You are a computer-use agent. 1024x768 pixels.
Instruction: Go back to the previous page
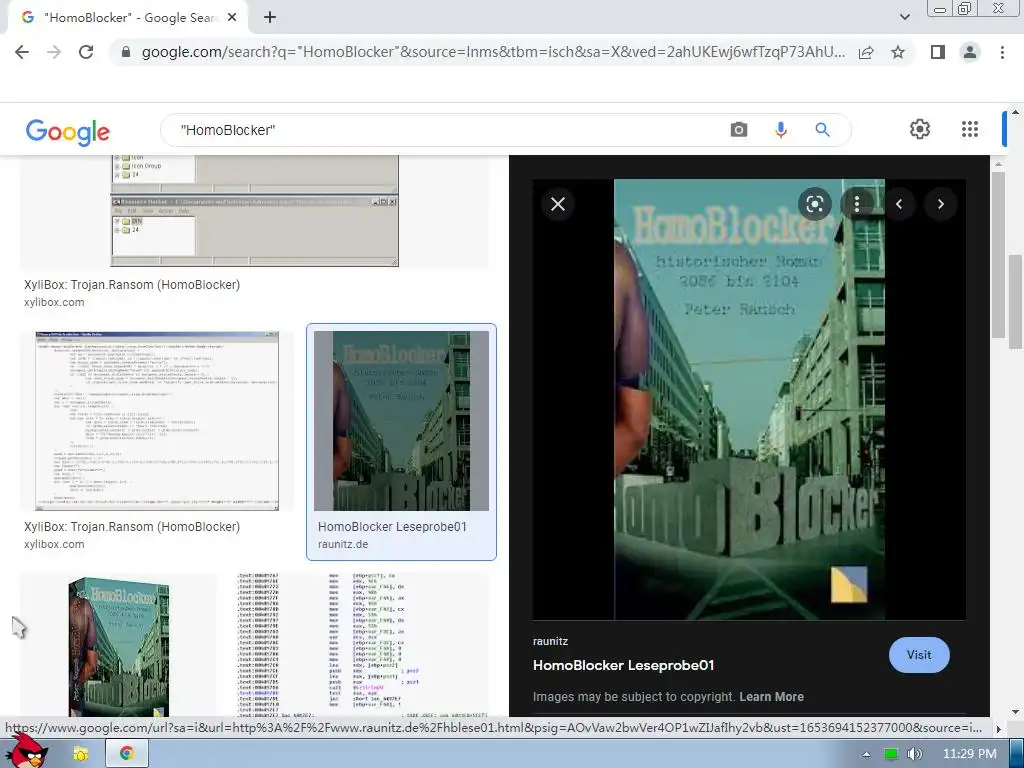[22, 52]
